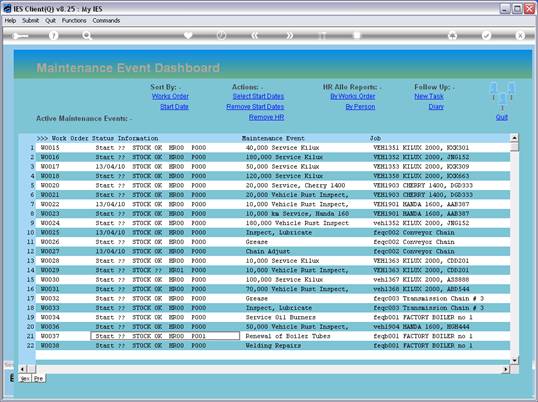Screen dimensions: 538x402
Task: Click the horizontal scrollbar right arrow
Action: point(506,369)
